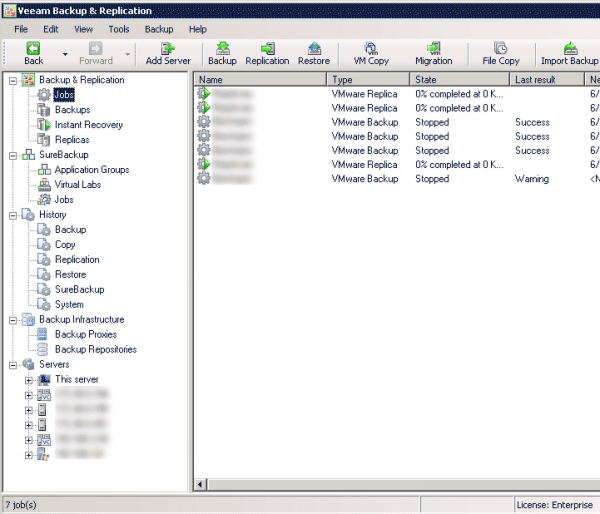600x514 pixels.
Task: Select the SureBackup history tree item
Action: tap(80, 289)
